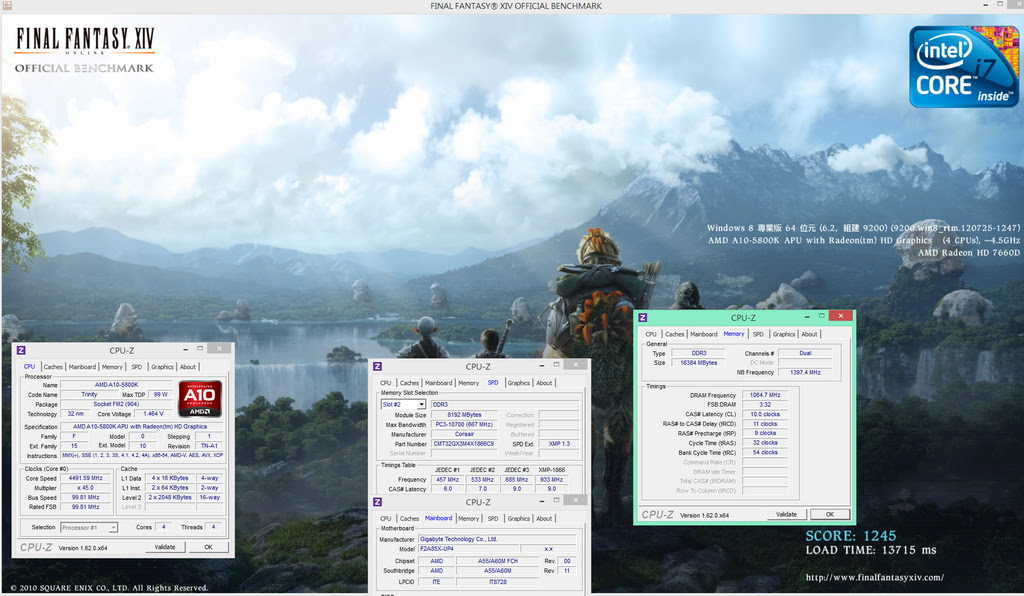Click the AMD A10 processor logo
The image size is (1024, 596).
(x=200, y=398)
